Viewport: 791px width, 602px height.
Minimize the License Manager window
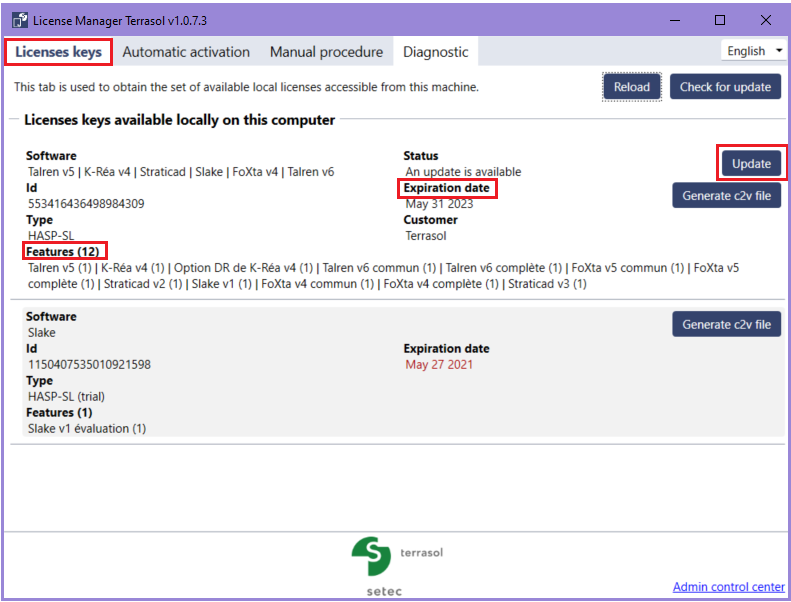(x=675, y=20)
